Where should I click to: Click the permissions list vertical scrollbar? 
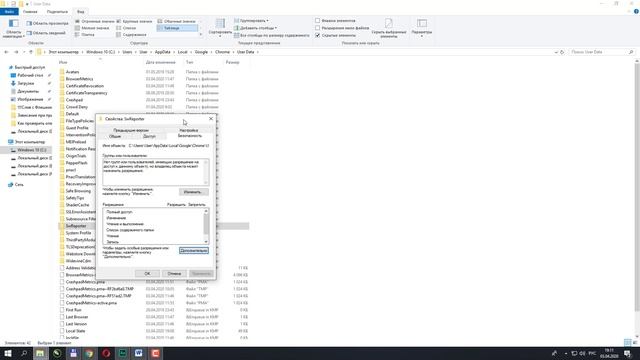click(206, 227)
